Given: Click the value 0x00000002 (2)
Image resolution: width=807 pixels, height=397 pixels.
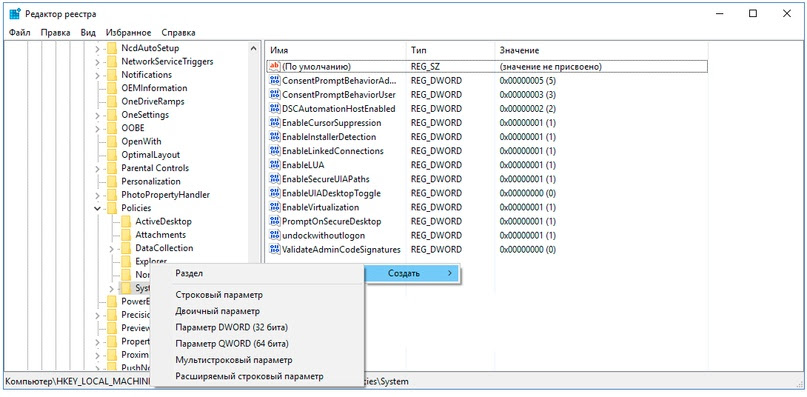Looking at the screenshot, I should (528, 109).
